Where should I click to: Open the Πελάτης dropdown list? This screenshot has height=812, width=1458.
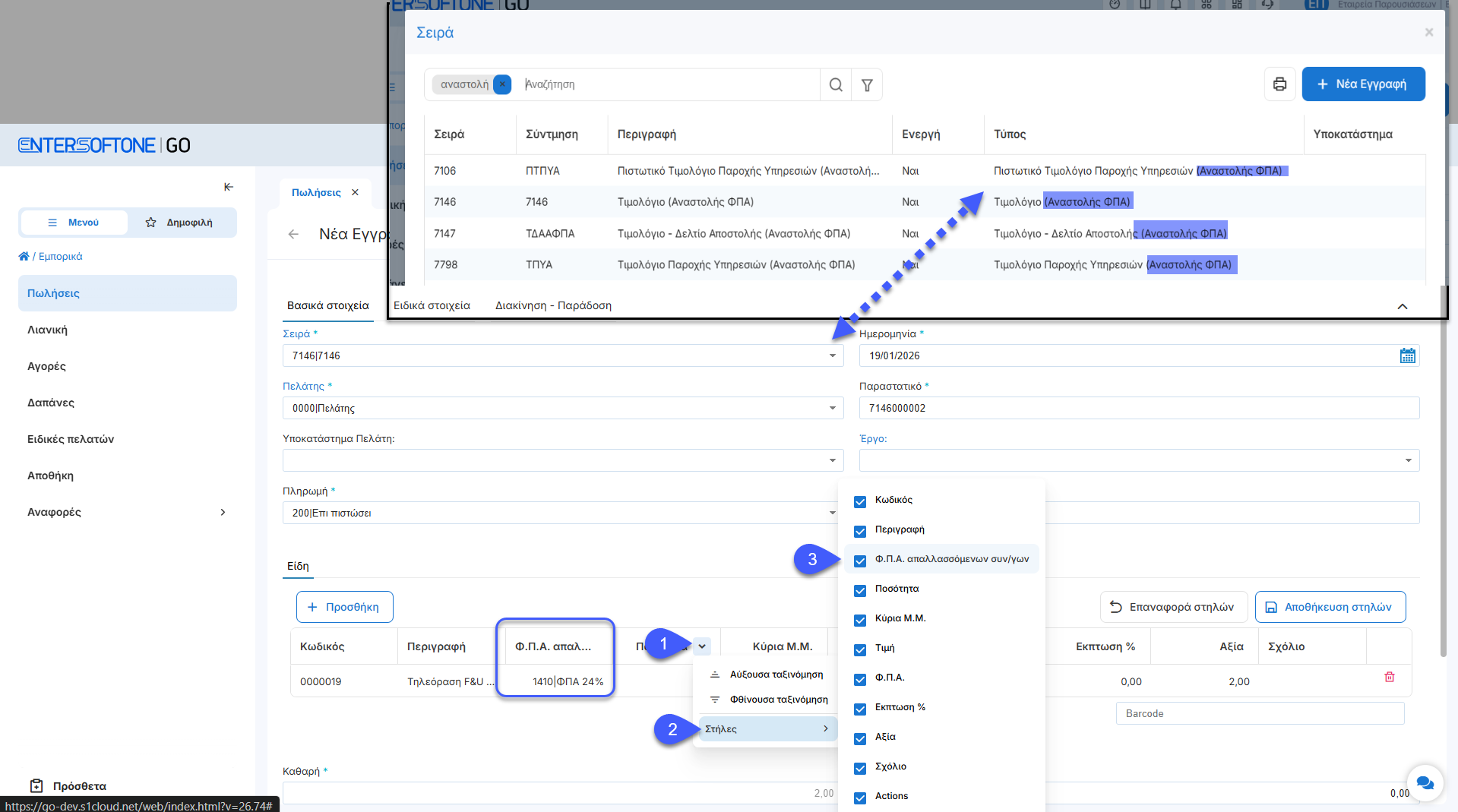click(x=832, y=408)
